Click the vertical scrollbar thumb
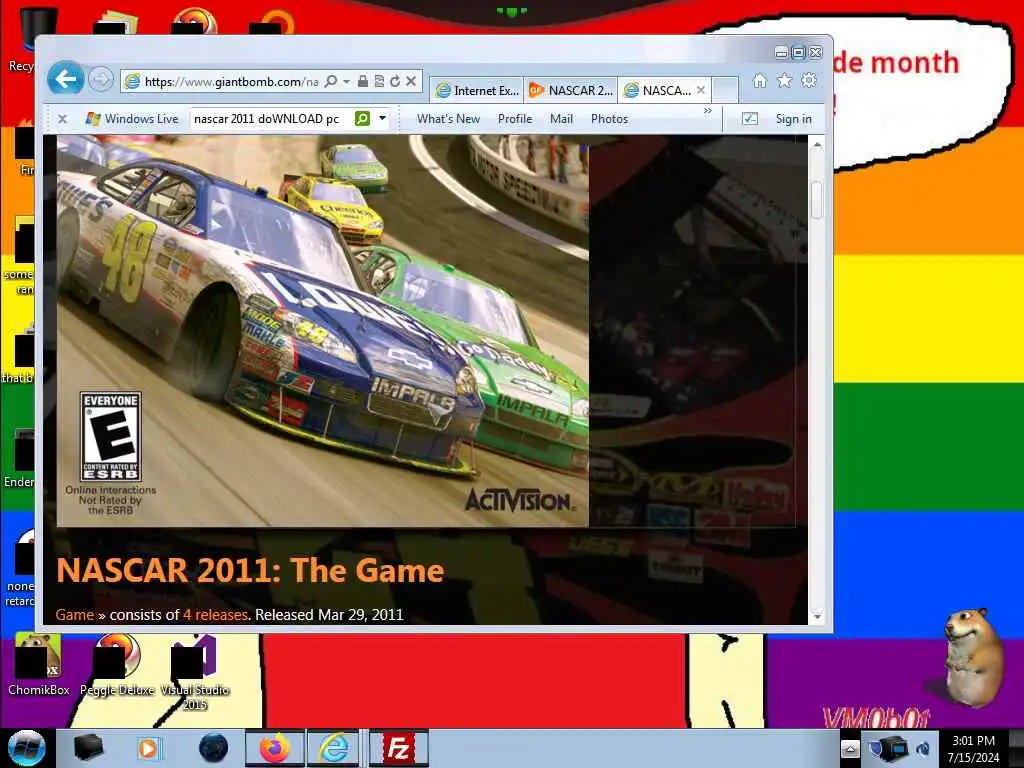The image size is (1024, 768). [x=817, y=200]
